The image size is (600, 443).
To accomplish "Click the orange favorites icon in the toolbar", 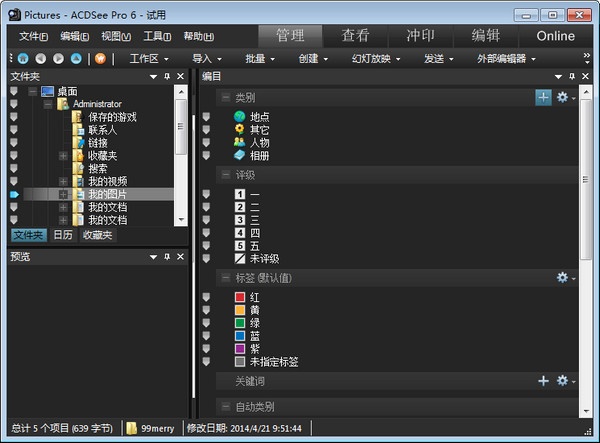I will 100,59.
